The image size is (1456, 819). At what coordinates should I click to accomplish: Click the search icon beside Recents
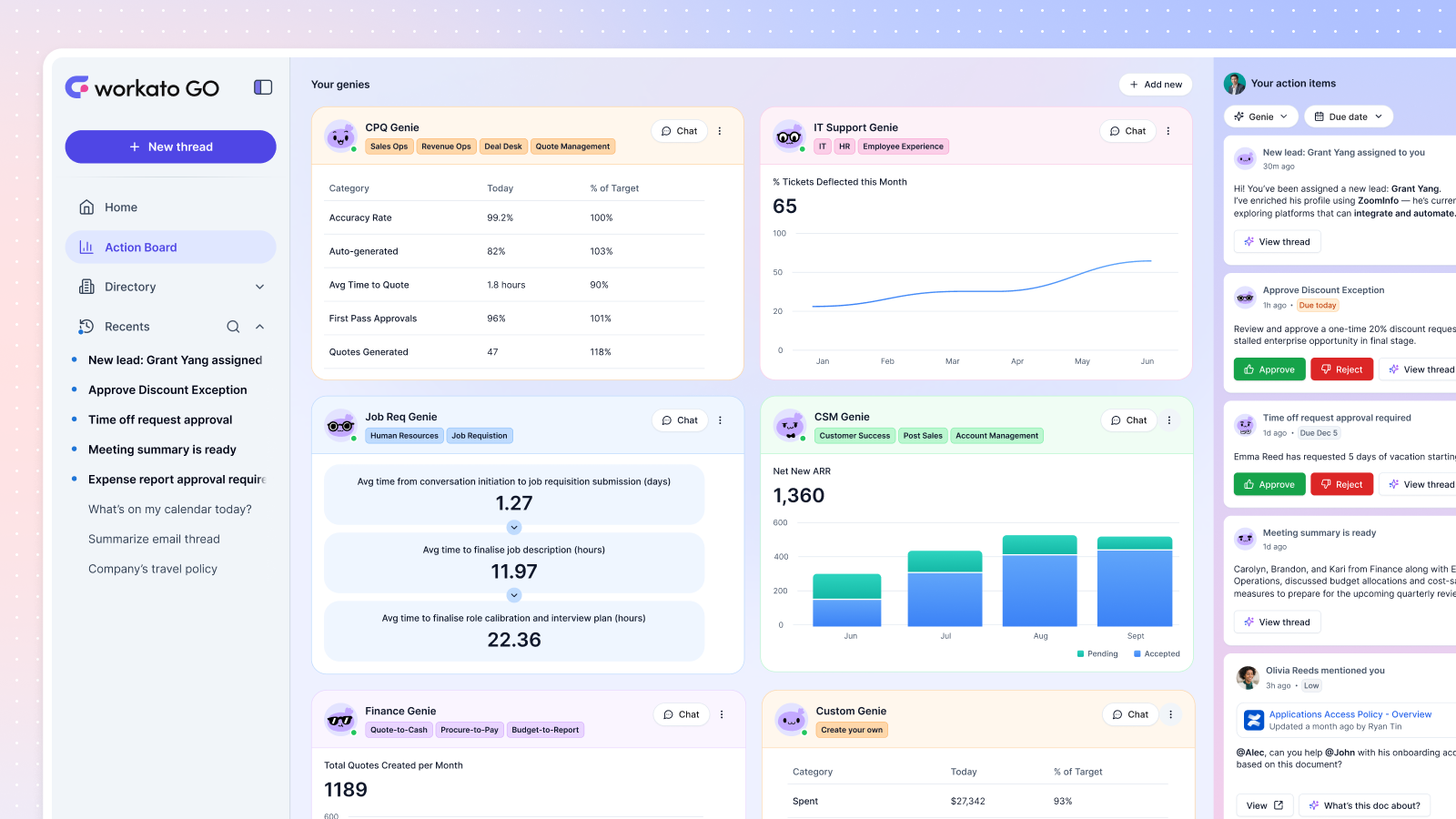pyautogui.click(x=233, y=327)
